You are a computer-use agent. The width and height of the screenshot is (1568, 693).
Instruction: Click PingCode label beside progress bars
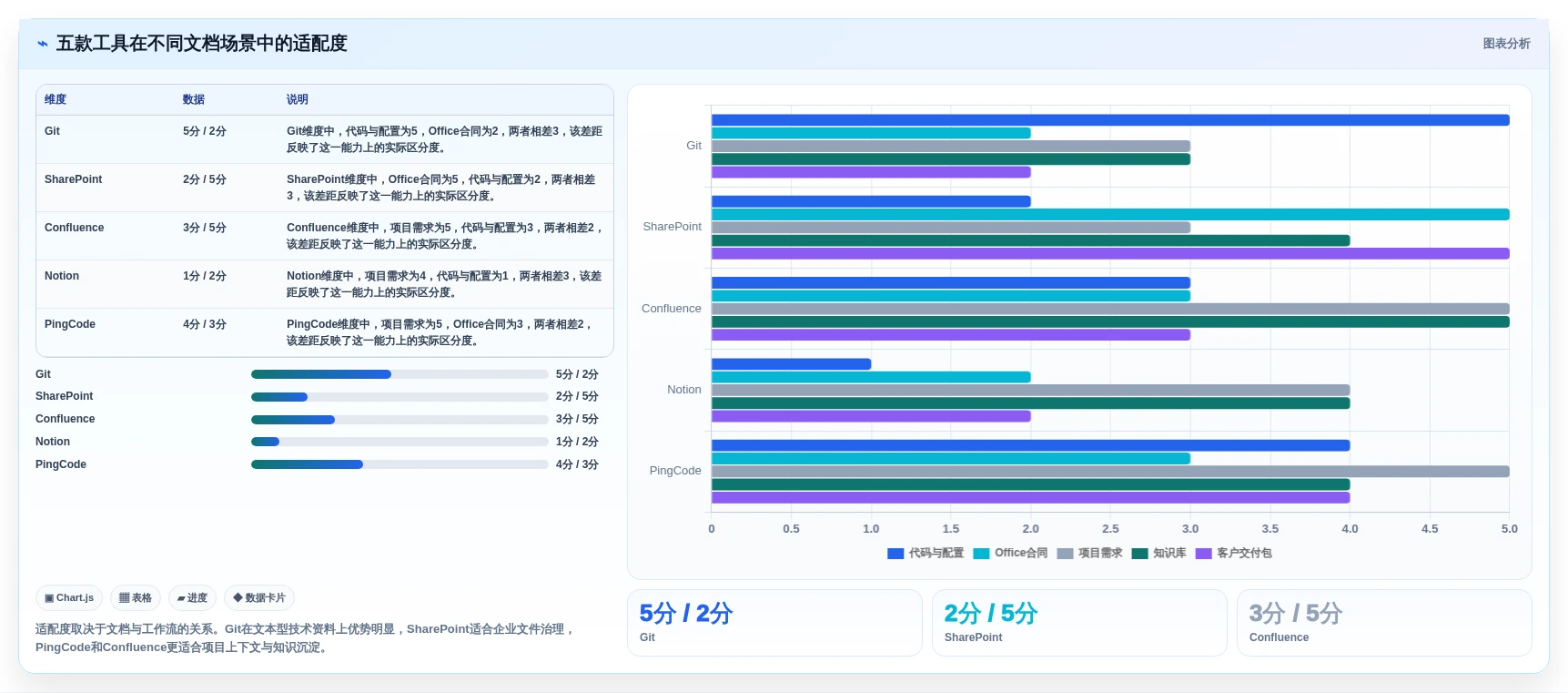pos(61,464)
